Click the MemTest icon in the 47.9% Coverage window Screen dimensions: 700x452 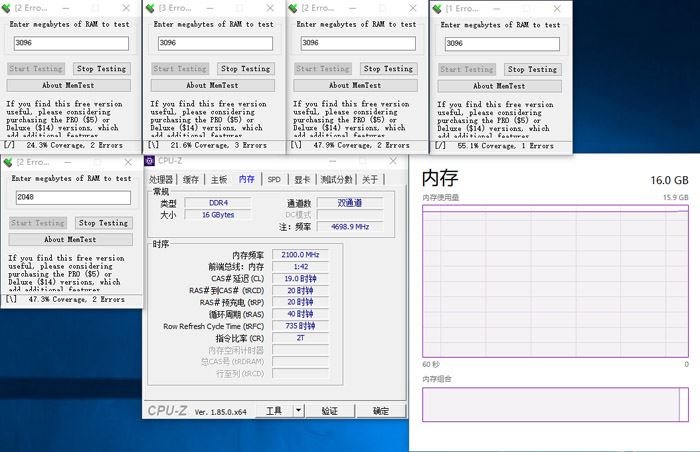(x=293, y=8)
